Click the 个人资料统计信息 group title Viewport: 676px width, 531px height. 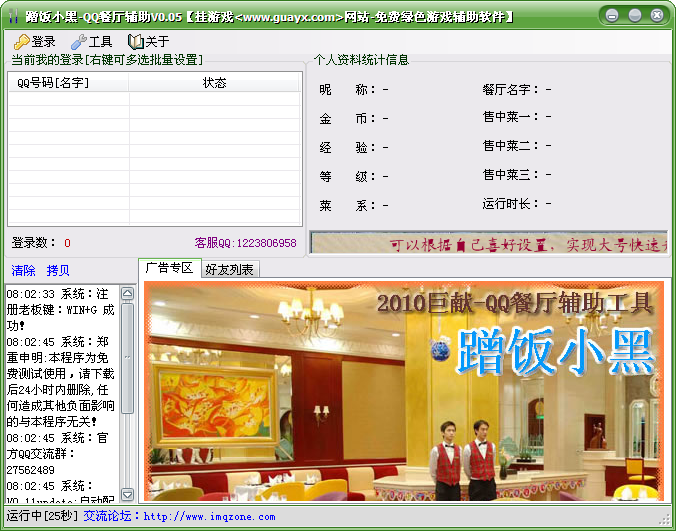click(362, 59)
